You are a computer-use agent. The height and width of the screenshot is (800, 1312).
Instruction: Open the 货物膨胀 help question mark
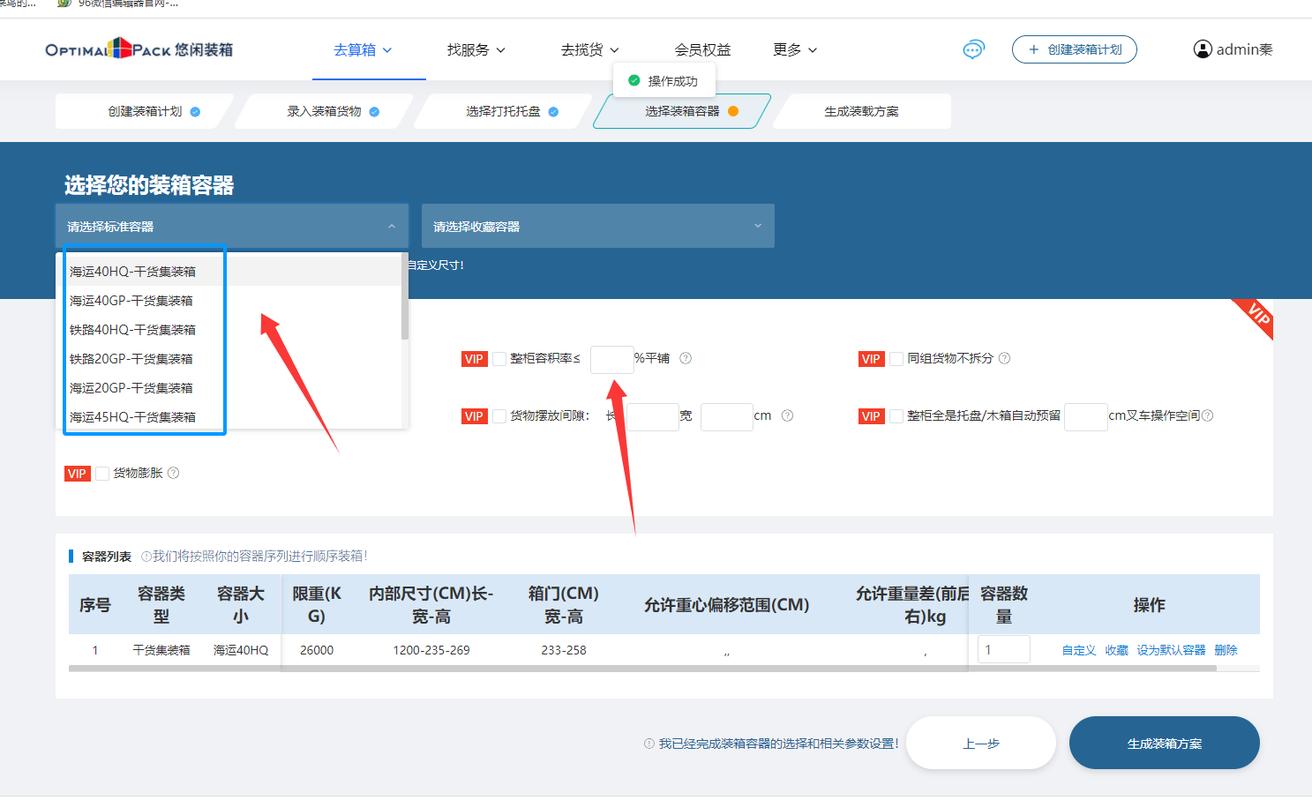(175, 472)
